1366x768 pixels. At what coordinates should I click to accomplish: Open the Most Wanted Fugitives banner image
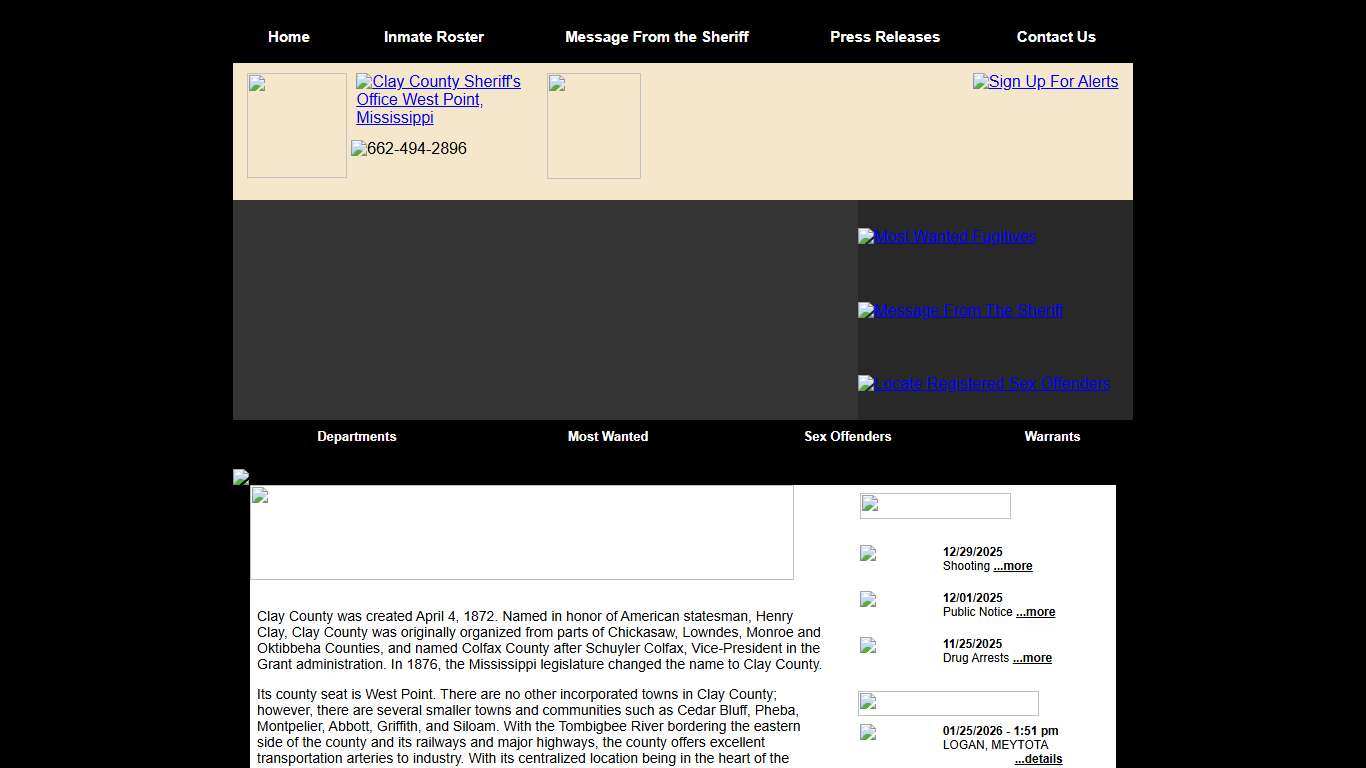[x=947, y=237]
